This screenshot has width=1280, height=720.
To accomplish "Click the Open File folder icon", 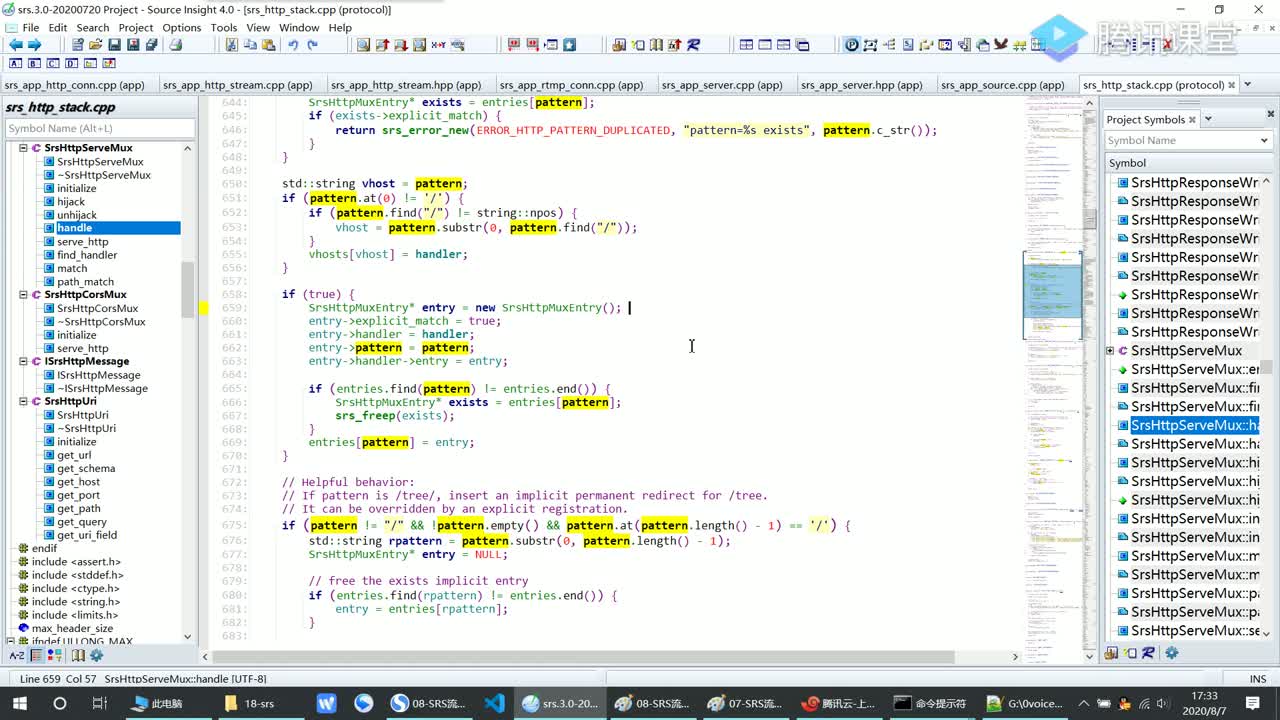I will click(96, 45).
